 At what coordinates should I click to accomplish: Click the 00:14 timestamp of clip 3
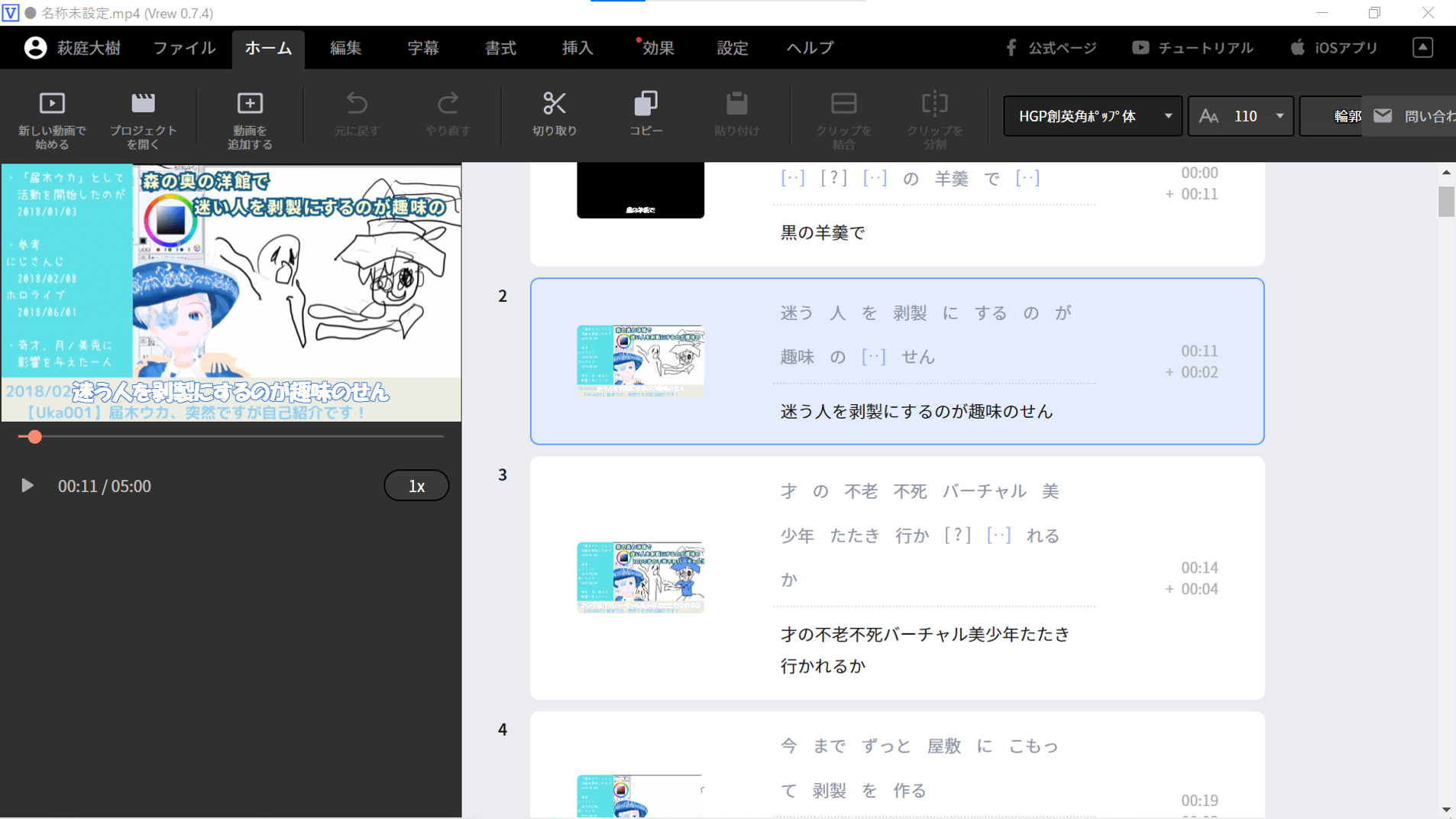tap(1199, 568)
